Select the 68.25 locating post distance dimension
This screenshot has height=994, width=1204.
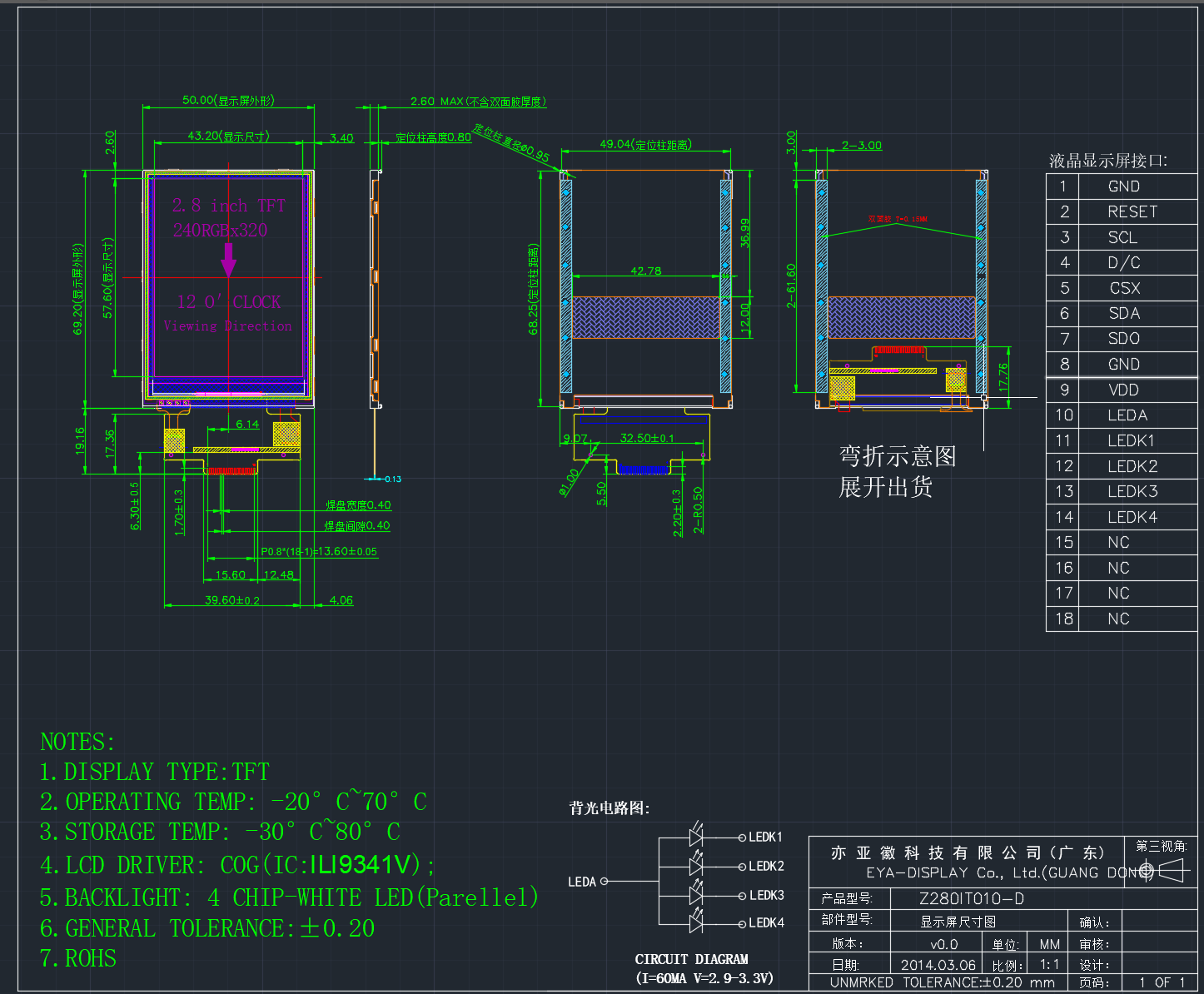coord(533,290)
